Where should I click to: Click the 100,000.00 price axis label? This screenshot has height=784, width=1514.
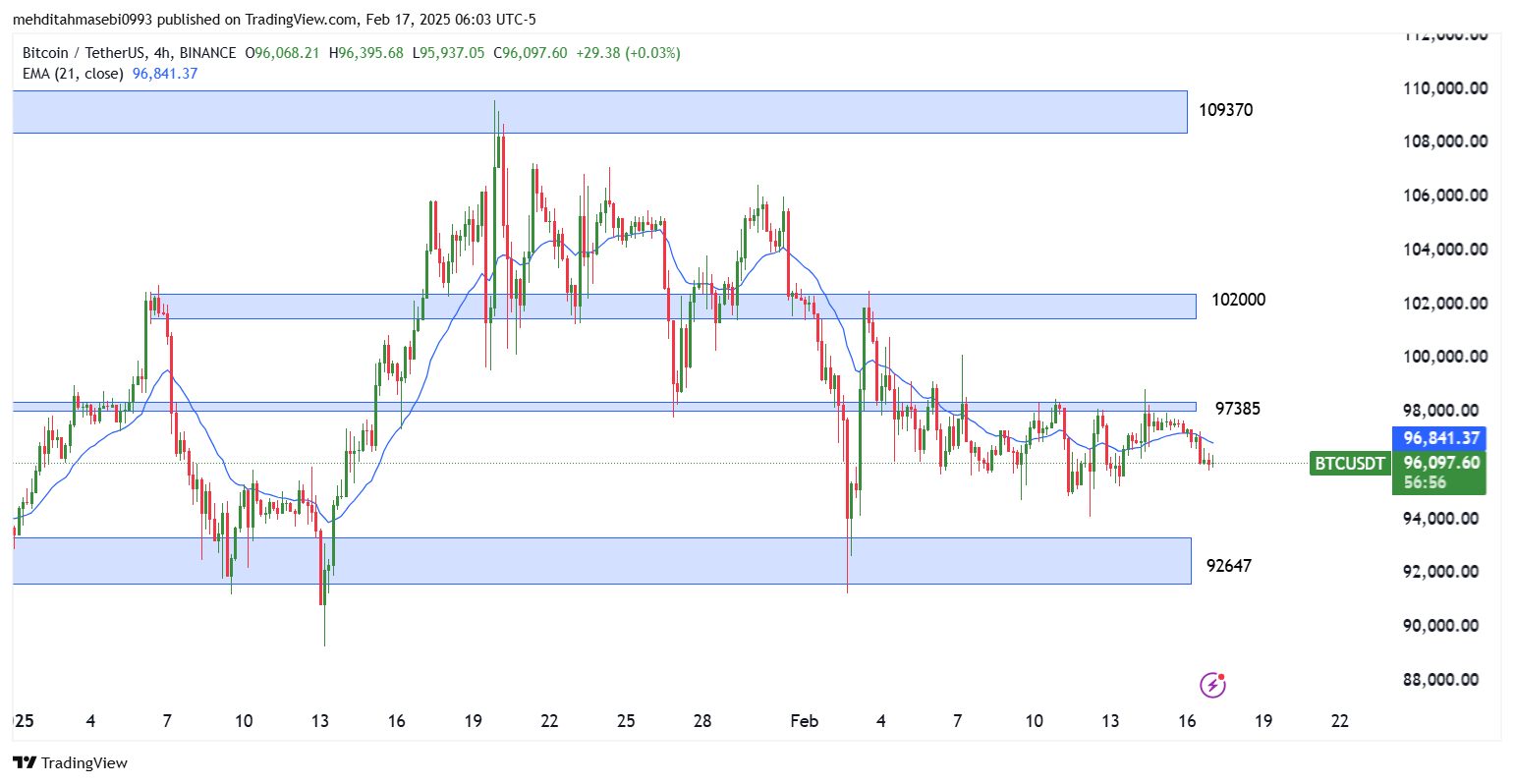pos(1445,357)
